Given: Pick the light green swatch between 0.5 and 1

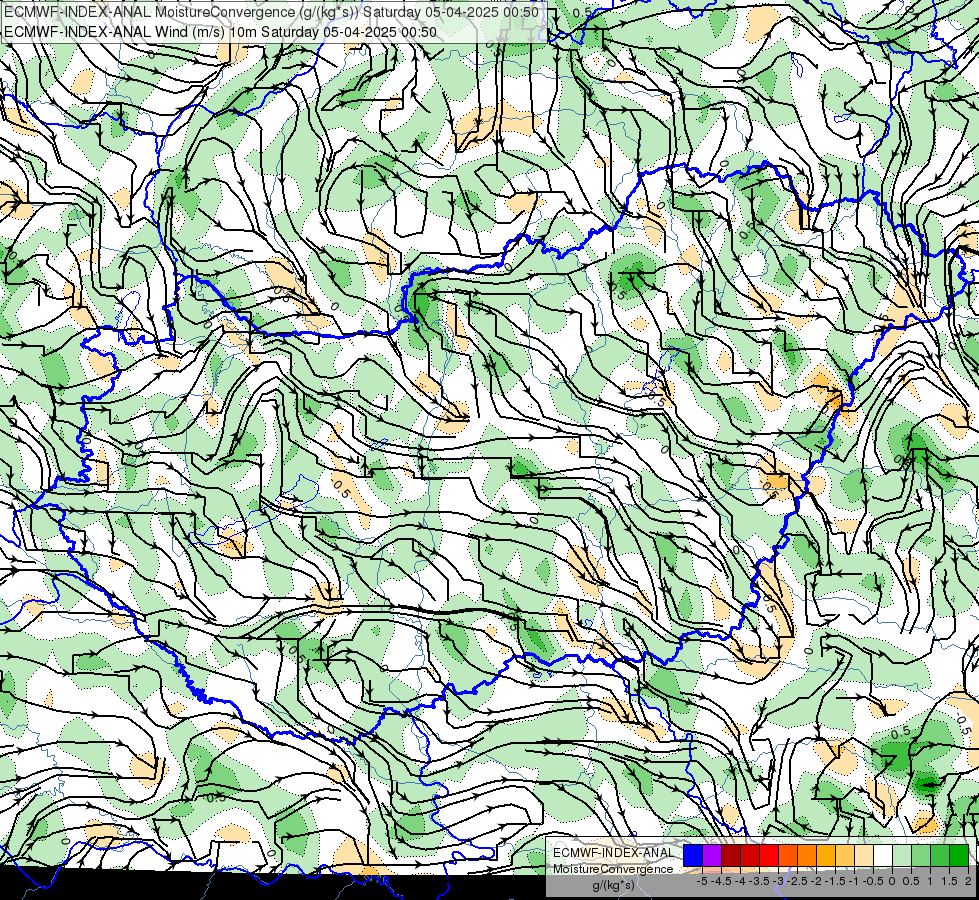Looking at the screenshot, I should click(x=921, y=856).
